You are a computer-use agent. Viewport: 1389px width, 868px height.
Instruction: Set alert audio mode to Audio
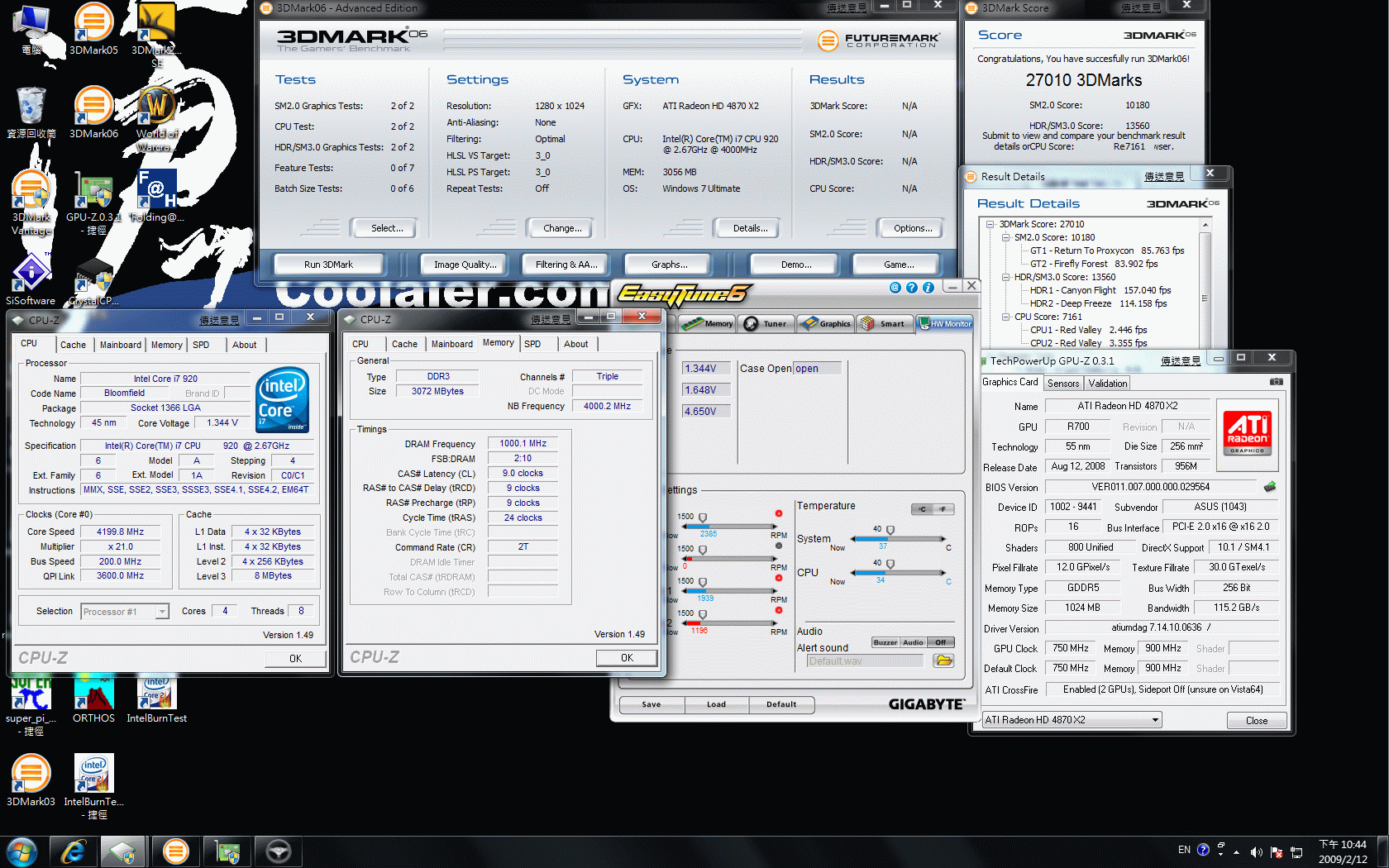pyautogui.click(x=913, y=642)
